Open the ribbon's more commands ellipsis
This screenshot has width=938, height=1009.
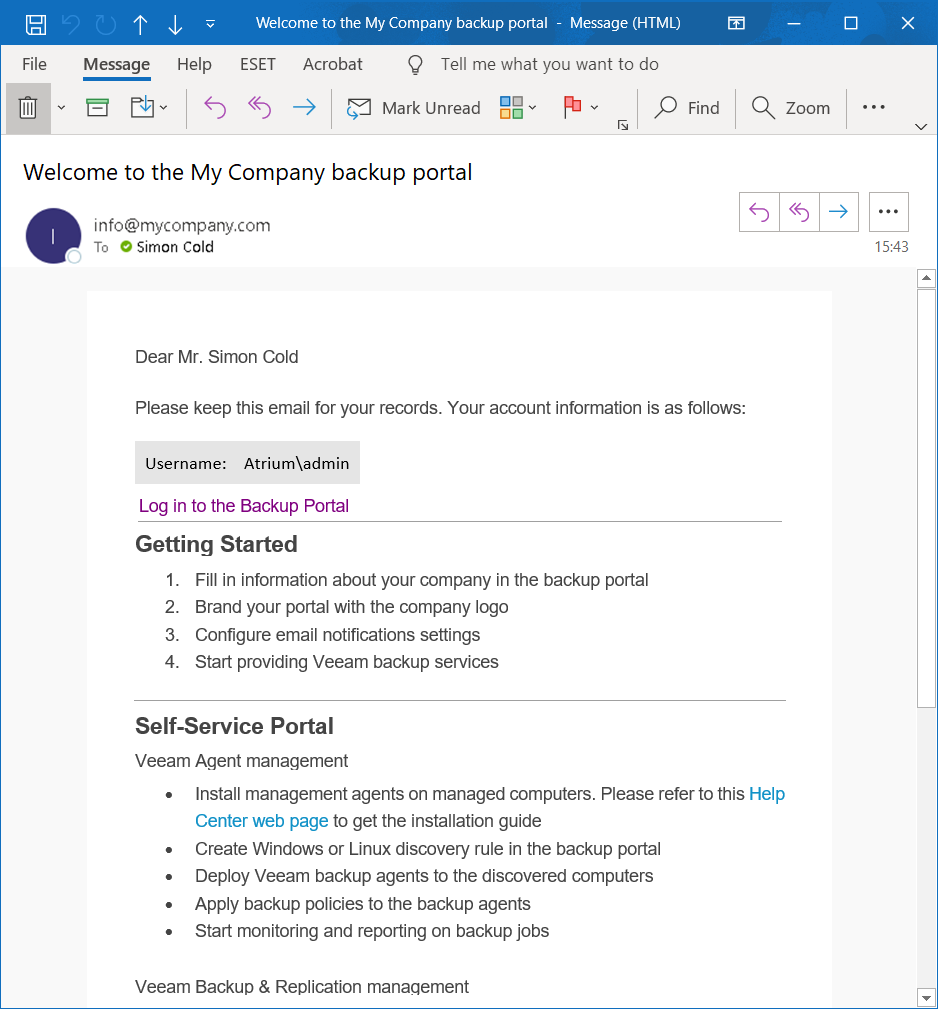pyautogui.click(x=873, y=107)
